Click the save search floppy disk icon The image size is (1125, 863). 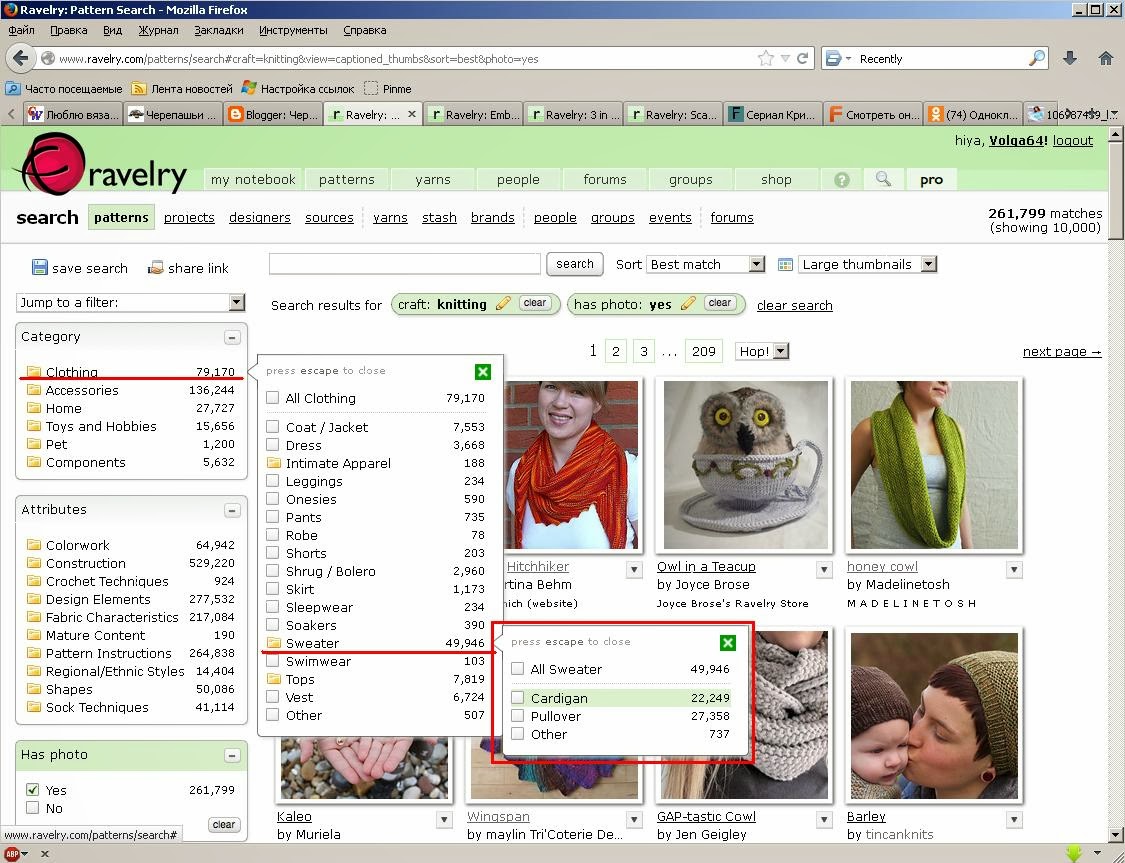click(39, 268)
